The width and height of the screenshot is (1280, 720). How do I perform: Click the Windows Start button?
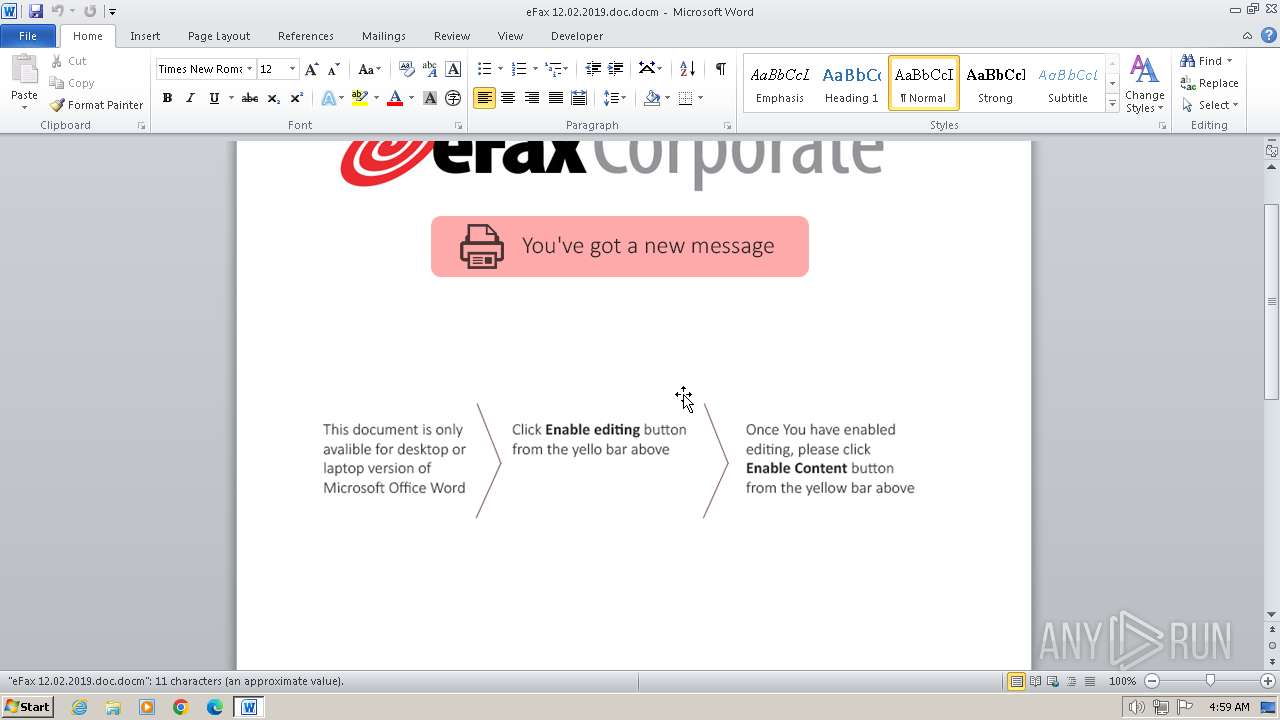tap(27, 707)
